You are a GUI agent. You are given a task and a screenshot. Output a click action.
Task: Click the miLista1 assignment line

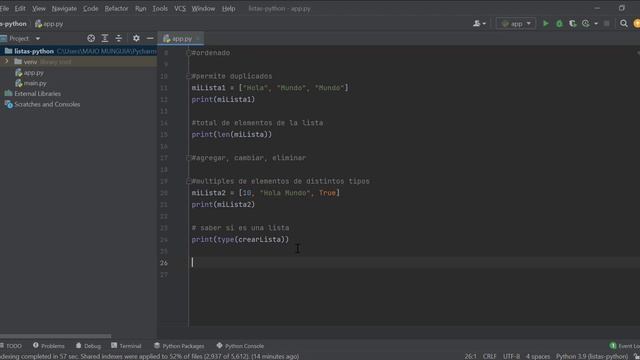click(270, 88)
